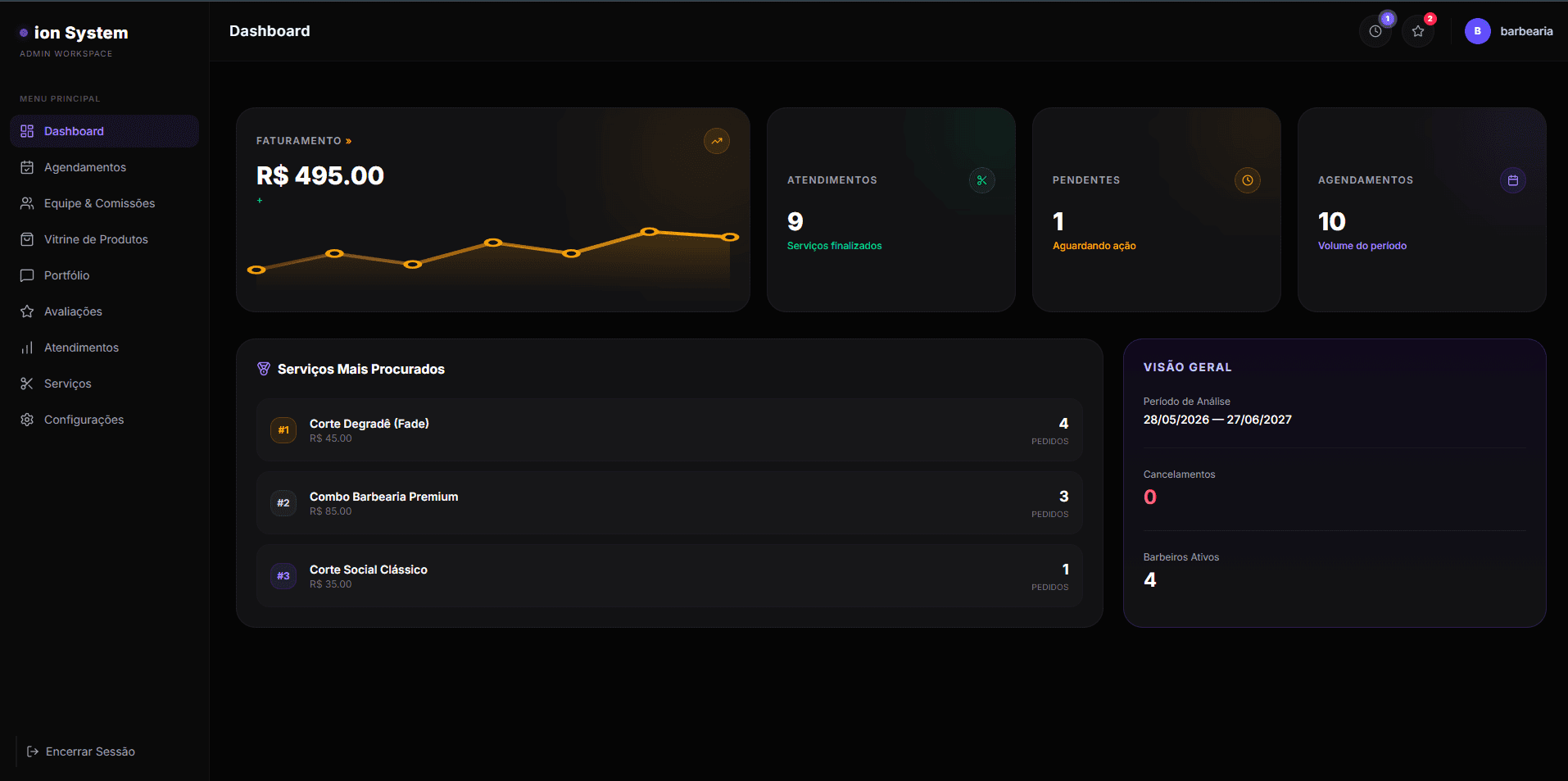
Task: Open the clock notifications icon in header
Action: point(1375,31)
